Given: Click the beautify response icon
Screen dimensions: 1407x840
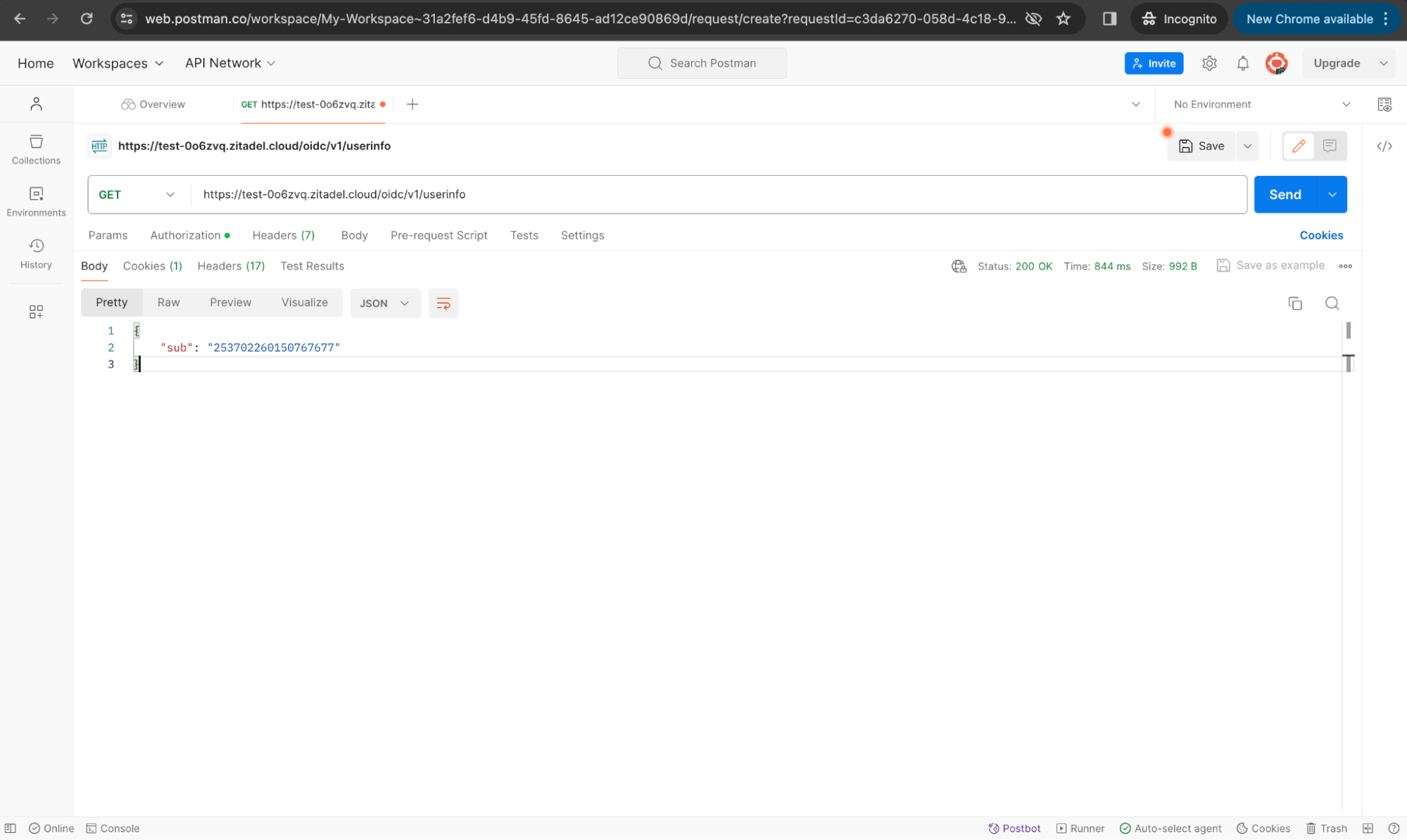Looking at the screenshot, I should (x=443, y=303).
